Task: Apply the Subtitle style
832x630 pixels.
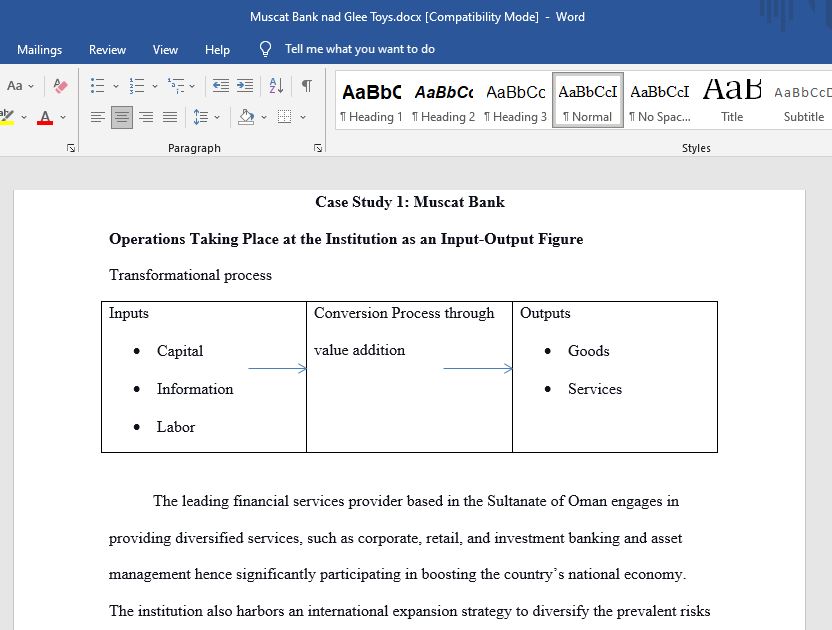Action: coord(803,101)
